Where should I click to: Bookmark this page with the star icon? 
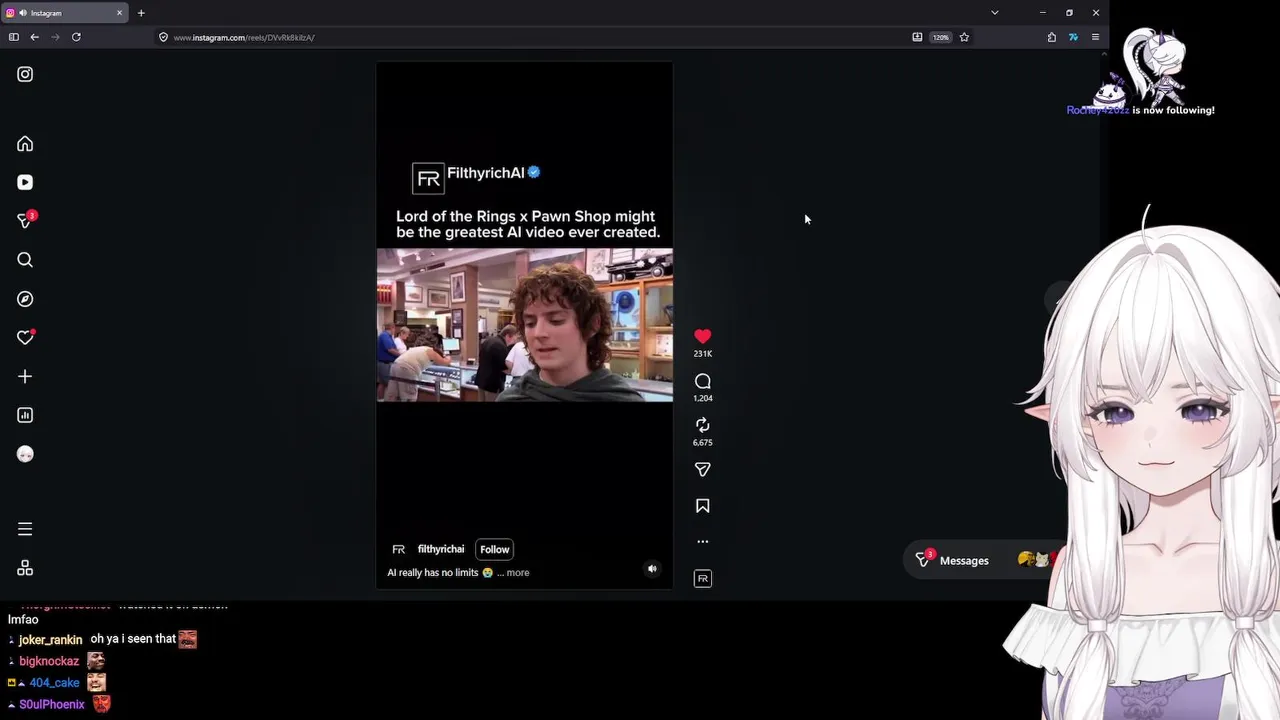click(964, 37)
